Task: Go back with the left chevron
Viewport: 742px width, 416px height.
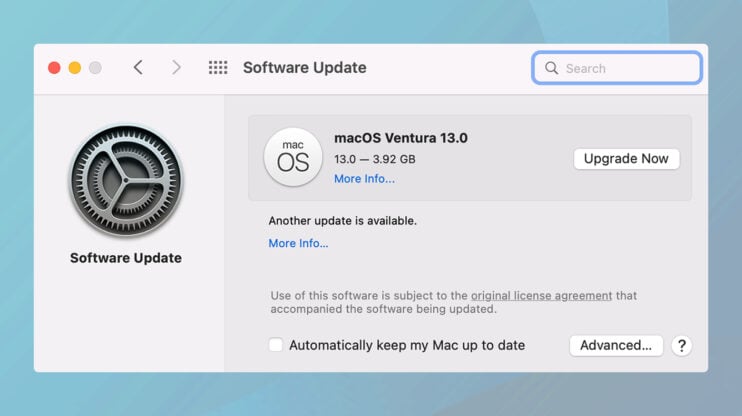Action: click(138, 68)
